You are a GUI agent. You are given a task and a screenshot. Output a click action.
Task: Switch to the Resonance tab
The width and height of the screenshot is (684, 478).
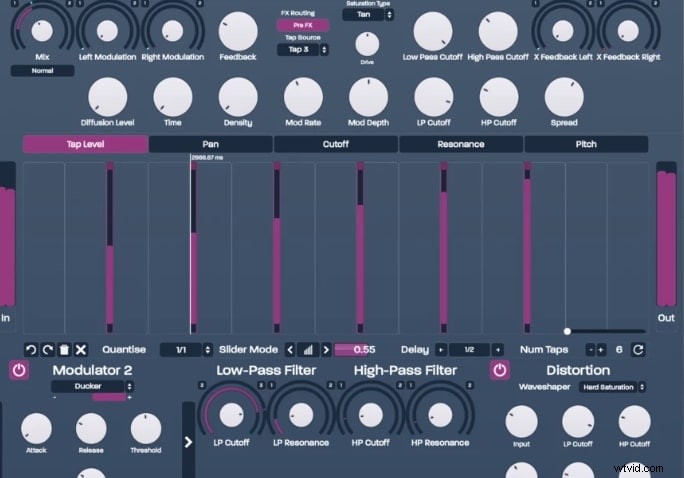461,144
